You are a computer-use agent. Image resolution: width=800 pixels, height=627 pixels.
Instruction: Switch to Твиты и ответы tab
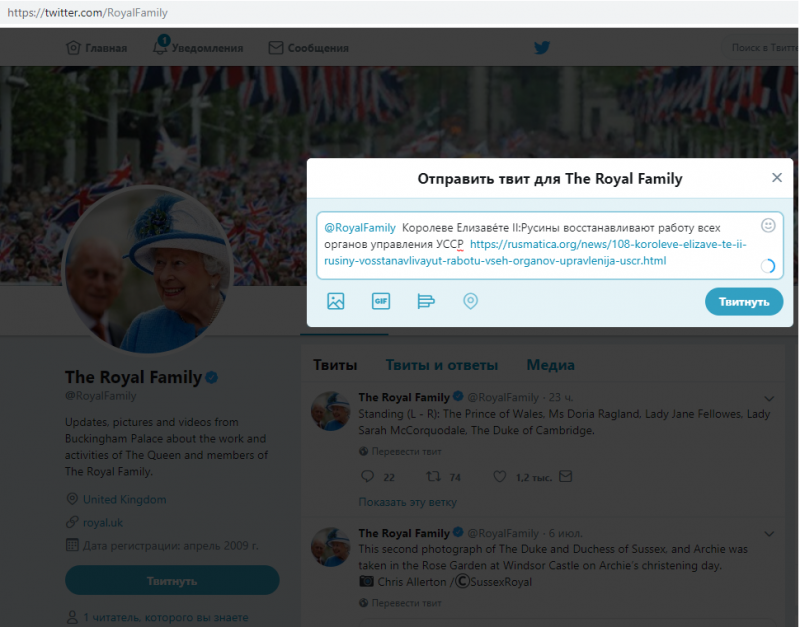click(x=441, y=365)
